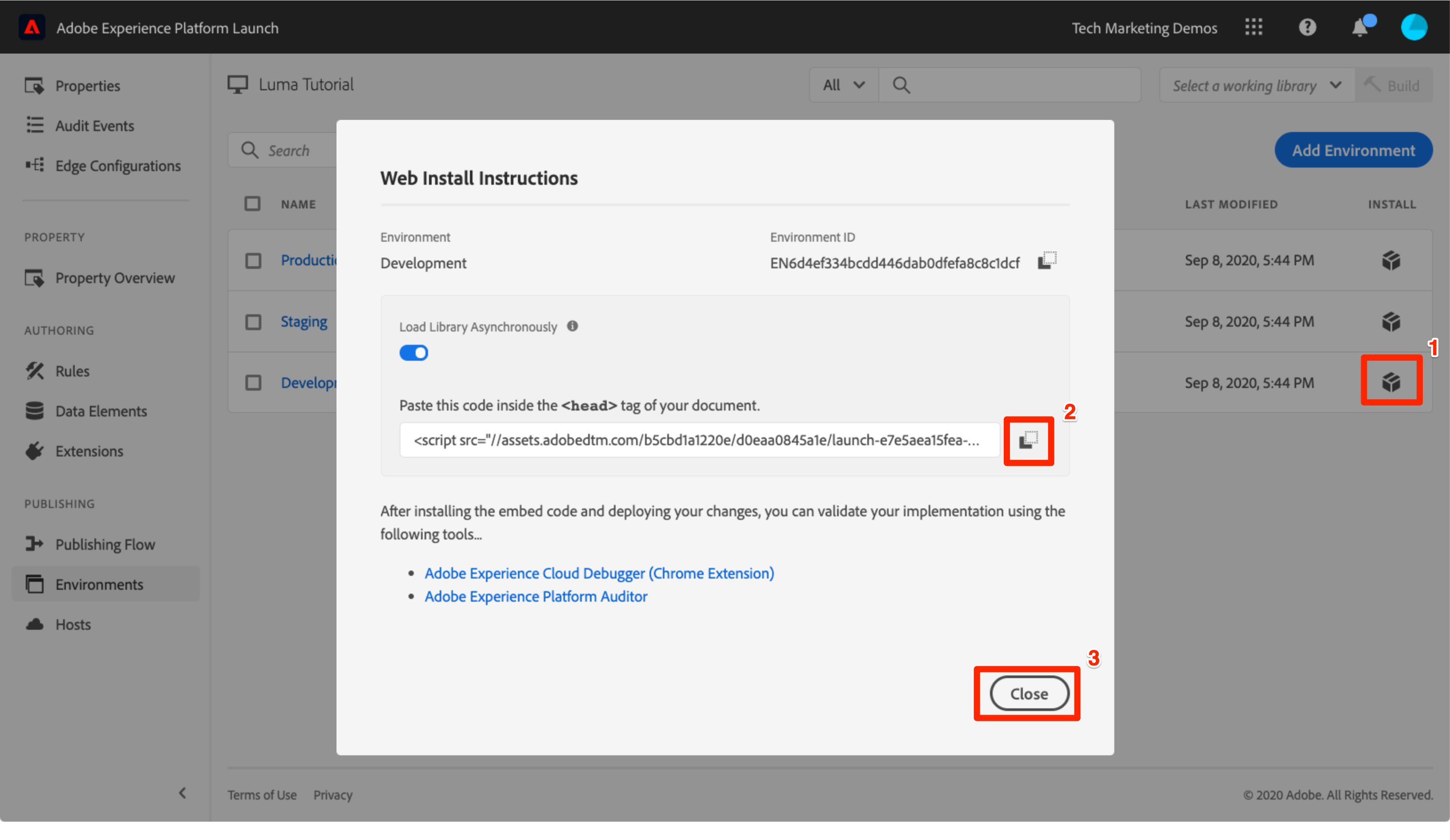The image size is (1450, 840).
Task: Collapse the left sidebar with the chevron
Action: (x=182, y=793)
